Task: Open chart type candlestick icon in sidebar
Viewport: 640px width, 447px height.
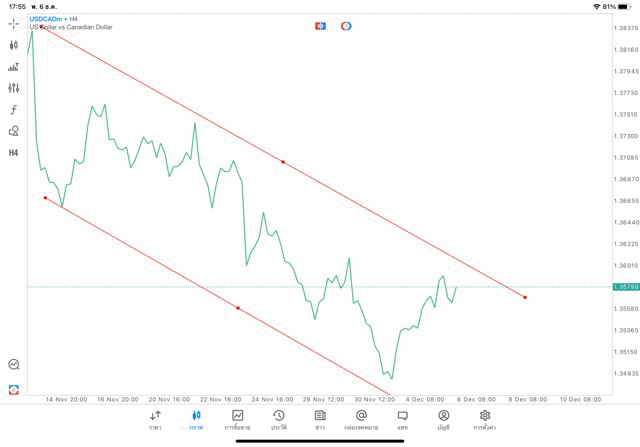Action: [x=14, y=45]
